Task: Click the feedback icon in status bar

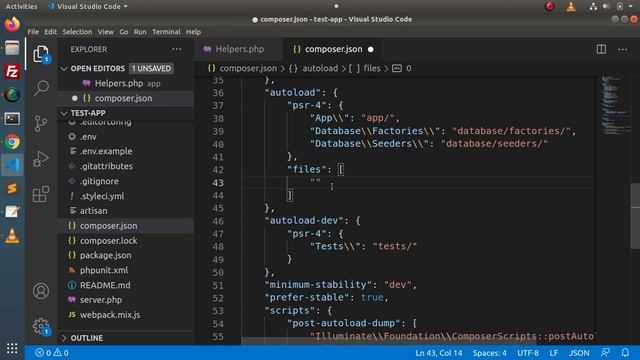Action: point(605,353)
